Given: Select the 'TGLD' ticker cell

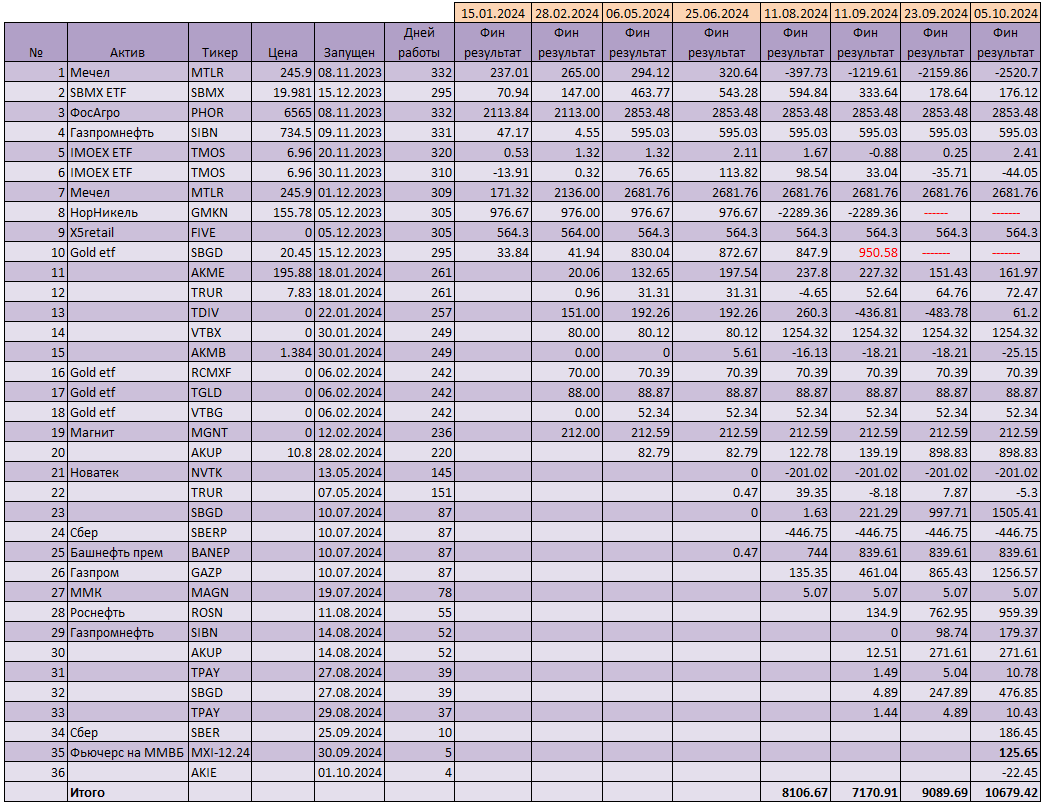Looking at the screenshot, I should point(220,392).
